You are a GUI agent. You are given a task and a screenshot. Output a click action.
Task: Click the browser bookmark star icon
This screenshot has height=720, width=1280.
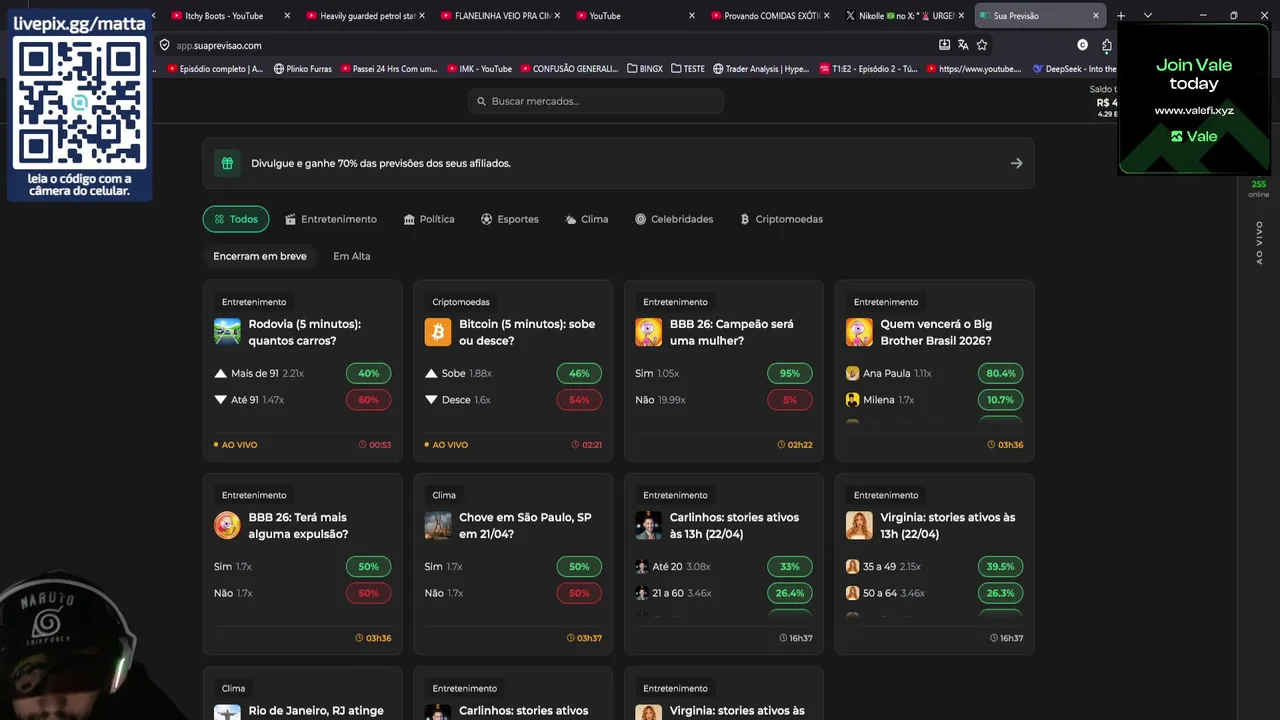982,45
